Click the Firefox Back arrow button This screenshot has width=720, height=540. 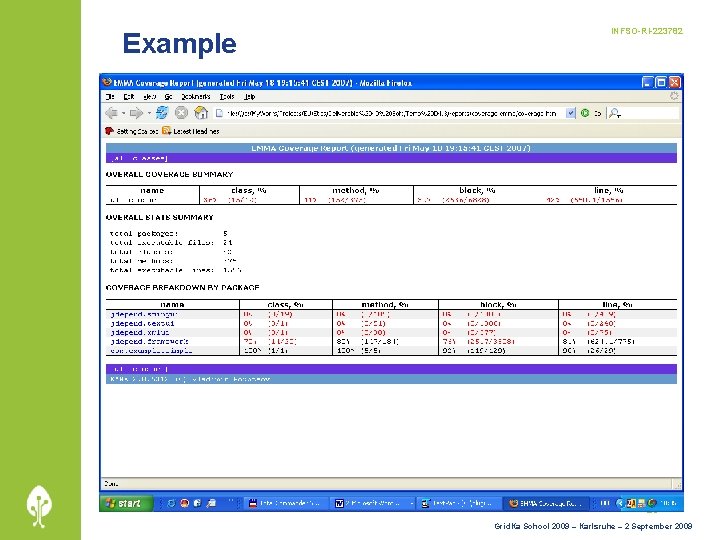111,112
